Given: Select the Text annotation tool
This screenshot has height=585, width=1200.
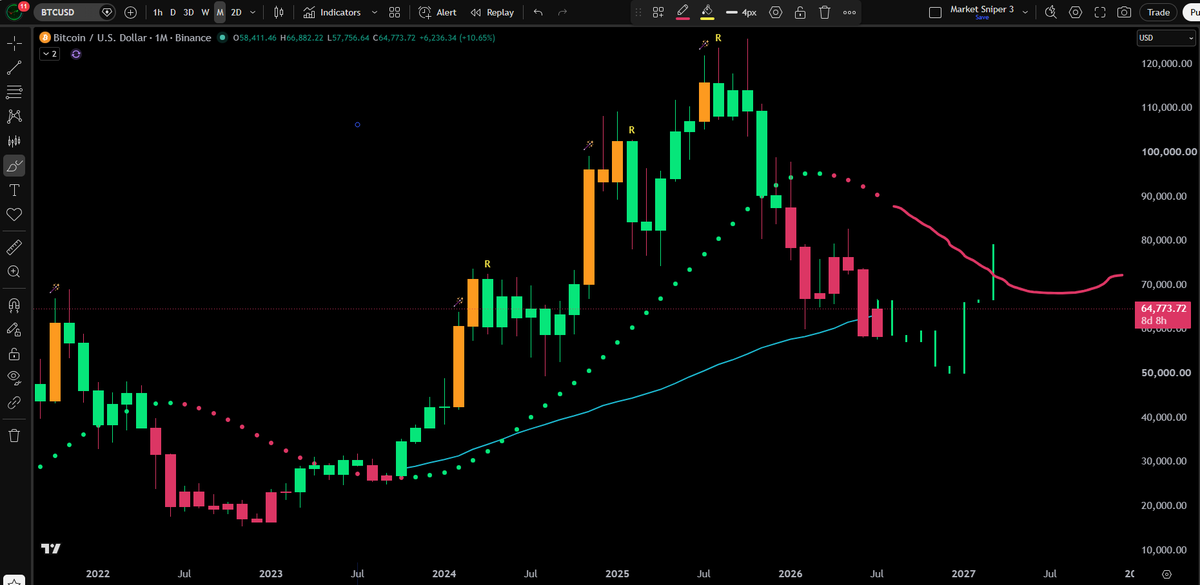Looking at the screenshot, I should point(14,190).
